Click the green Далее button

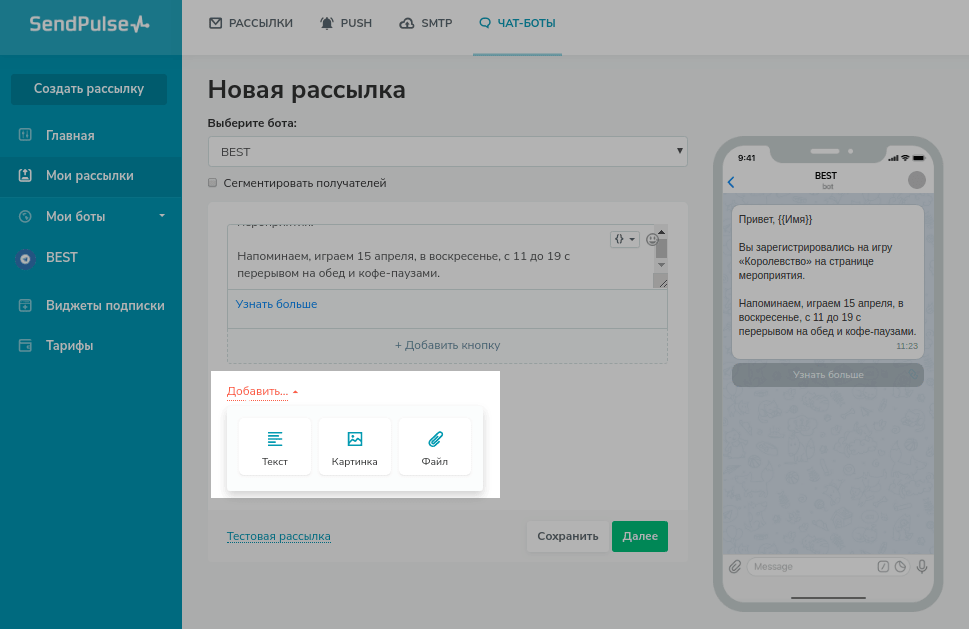coord(640,536)
